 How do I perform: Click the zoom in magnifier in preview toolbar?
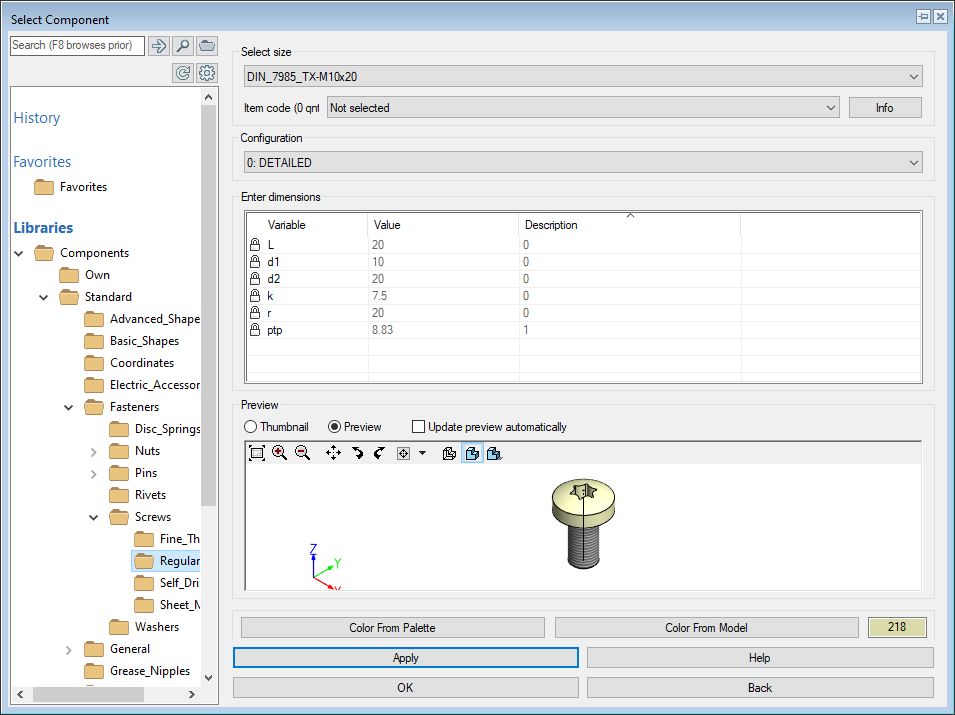[279, 453]
